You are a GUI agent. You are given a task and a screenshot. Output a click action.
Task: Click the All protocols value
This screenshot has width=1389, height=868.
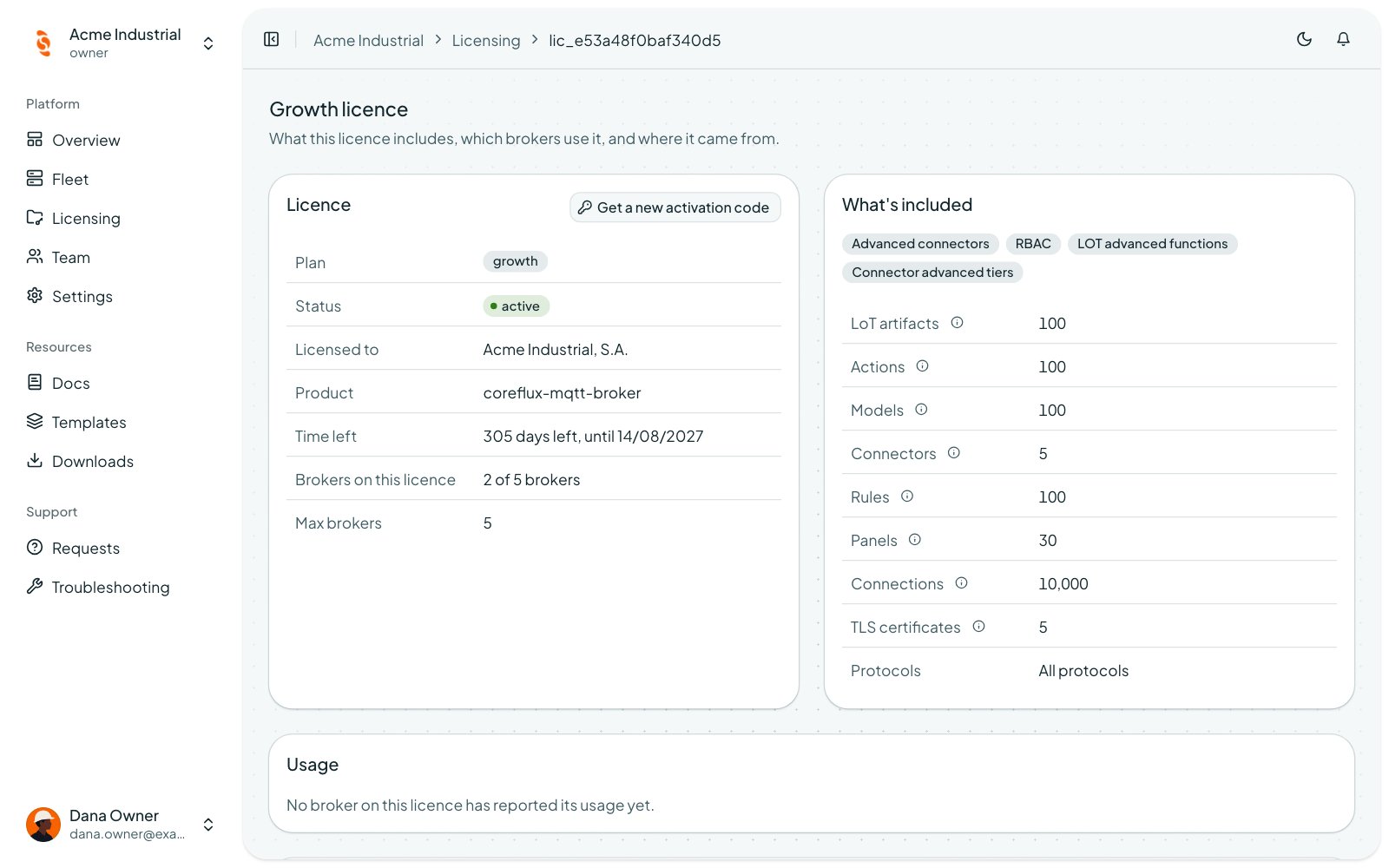point(1083,671)
